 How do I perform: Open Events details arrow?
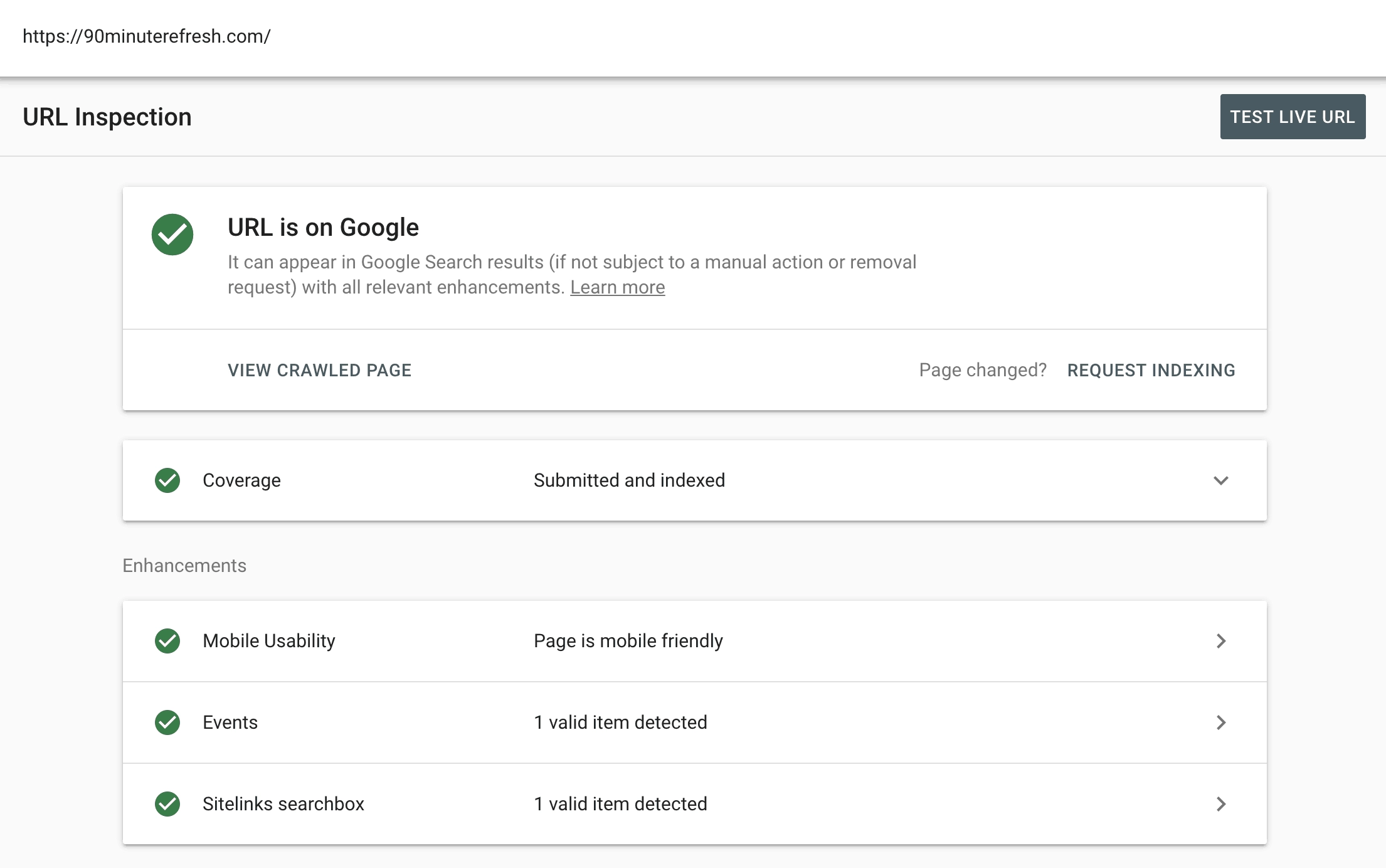1220,722
